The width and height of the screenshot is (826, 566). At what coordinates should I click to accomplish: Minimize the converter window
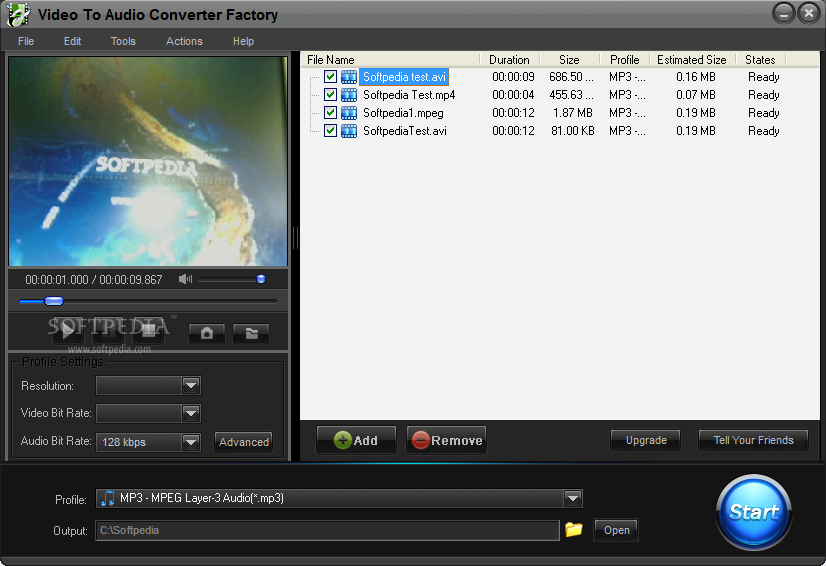(x=783, y=13)
